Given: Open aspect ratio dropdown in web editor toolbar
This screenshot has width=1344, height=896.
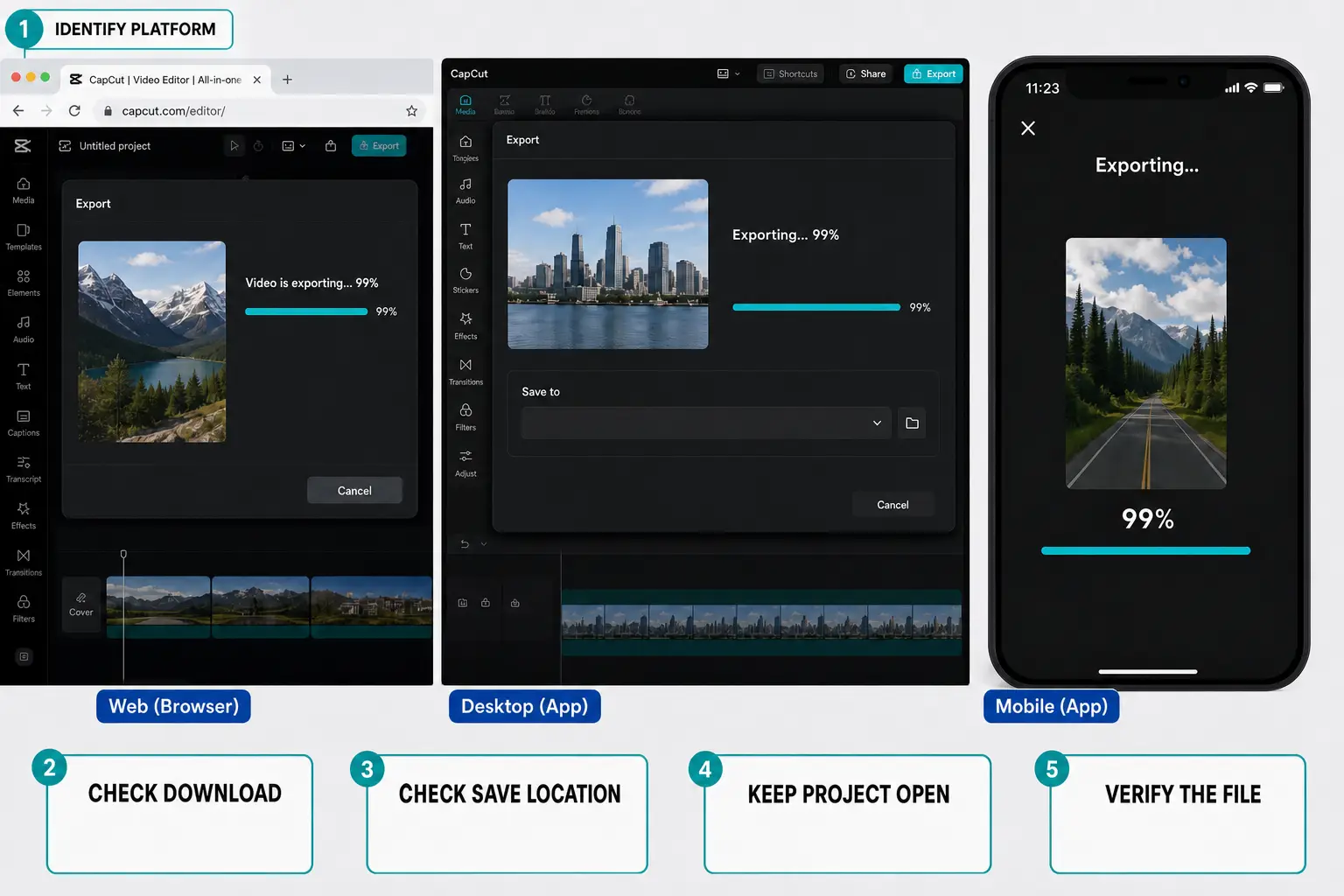Looking at the screenshot, I should [293, 146].
